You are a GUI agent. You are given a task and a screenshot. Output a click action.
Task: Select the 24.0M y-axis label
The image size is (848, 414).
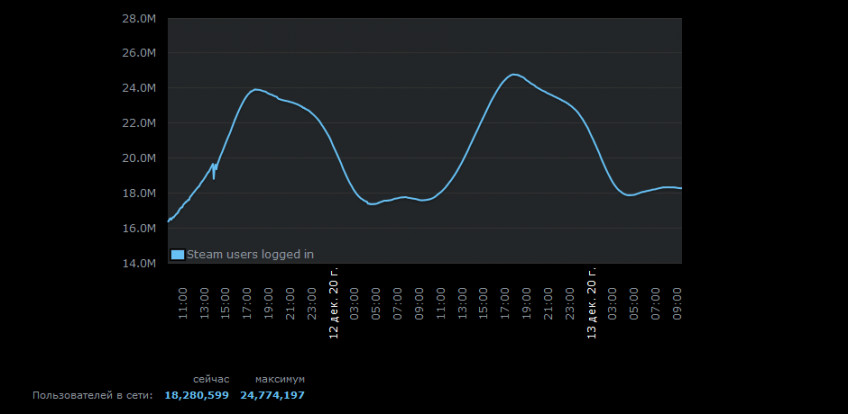click(x=140, y=88)
